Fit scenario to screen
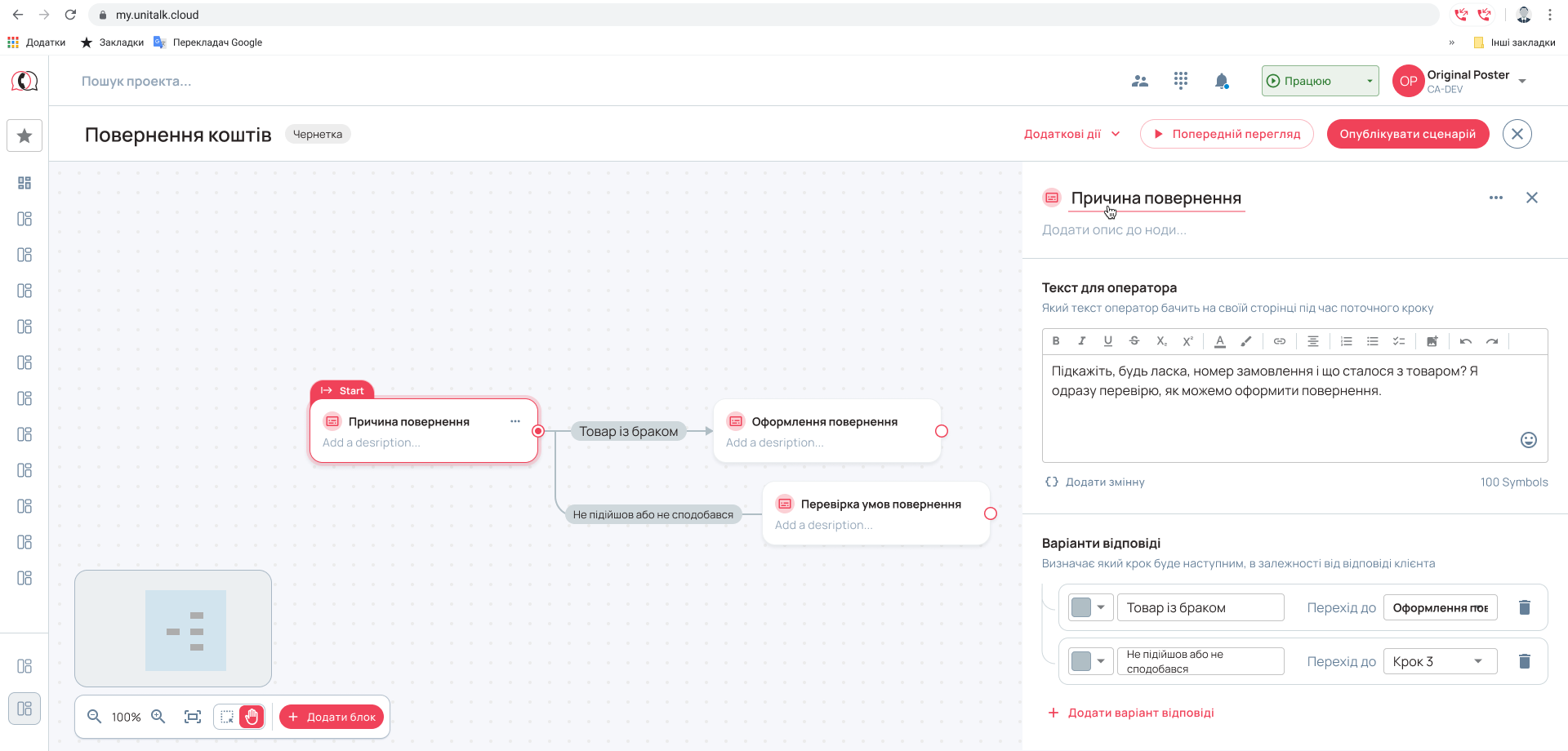 click(x=193, y=717)
